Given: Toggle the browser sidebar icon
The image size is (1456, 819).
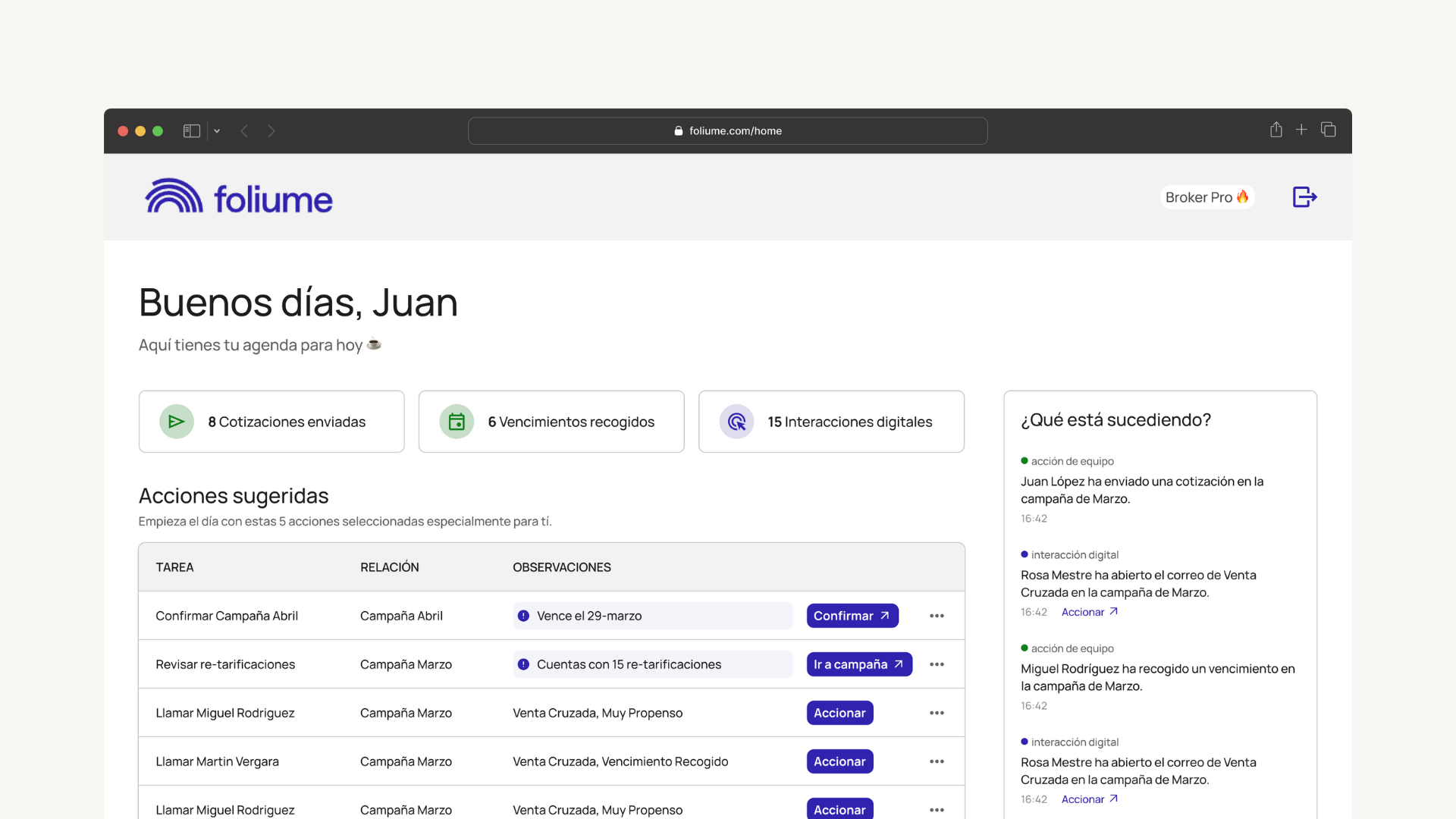Looking at the screenshot, I should 191,131.
